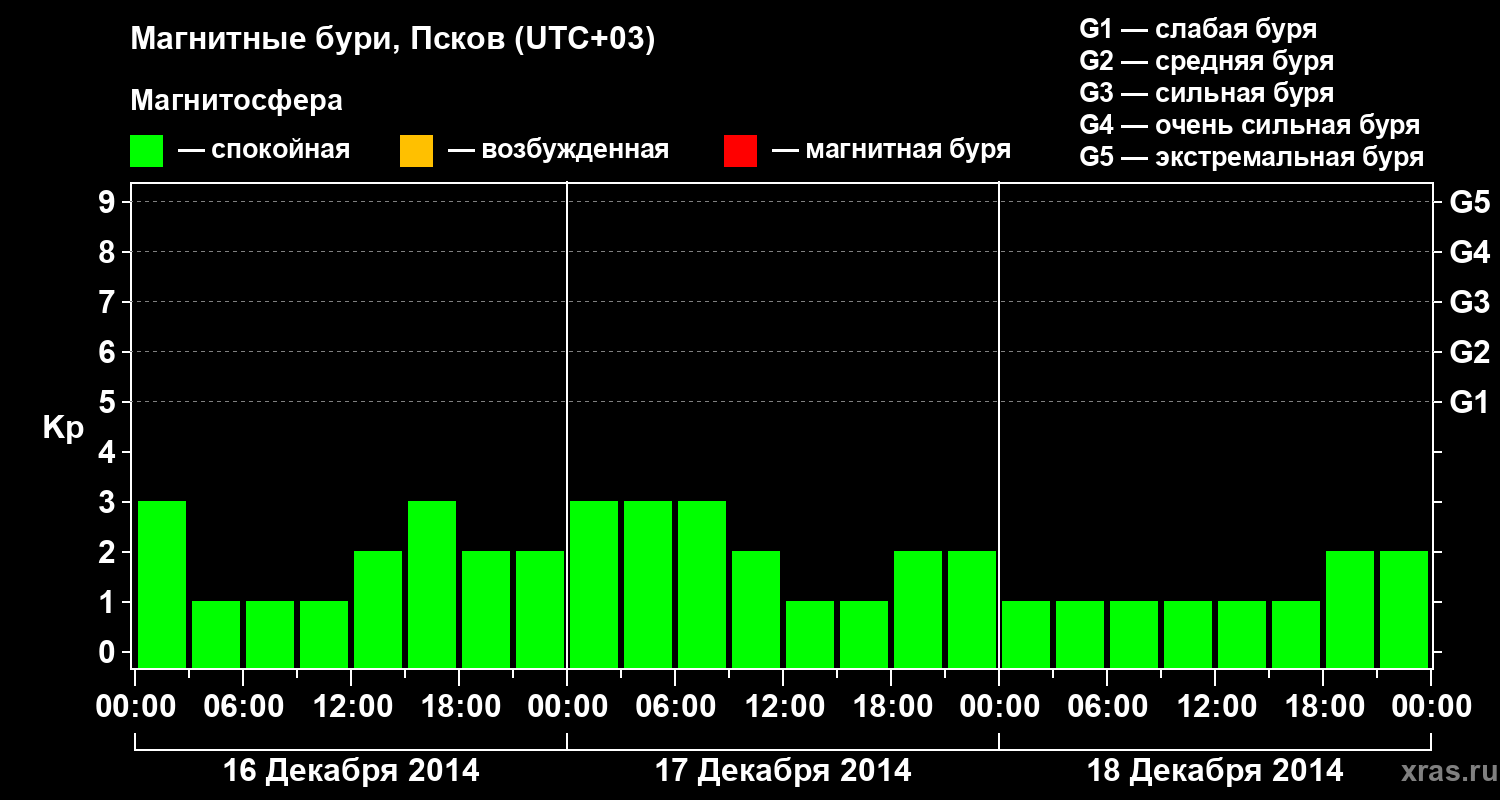Click the '06:00' time label under 17 Декабря
This screenshot has height=800, width=1500.
[675, 707]
